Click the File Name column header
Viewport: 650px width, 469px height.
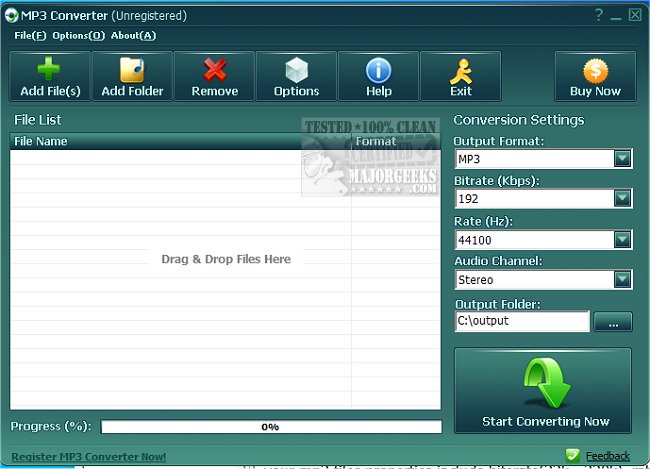(181, 141)
